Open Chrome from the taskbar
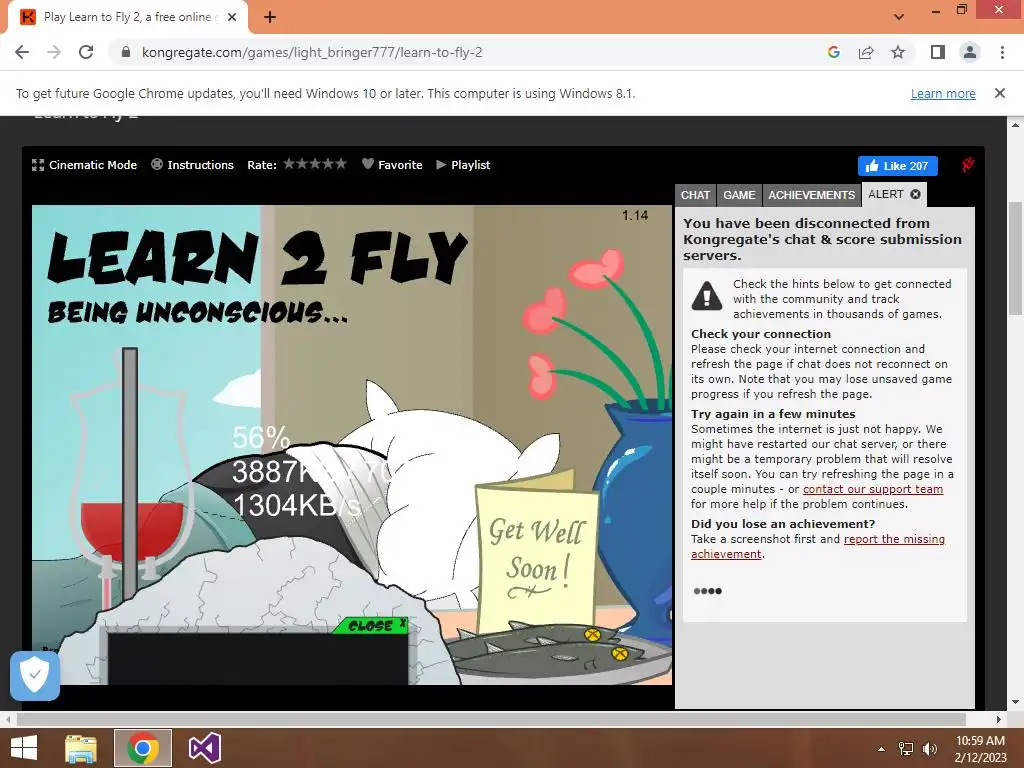 [x=142, y=748]
